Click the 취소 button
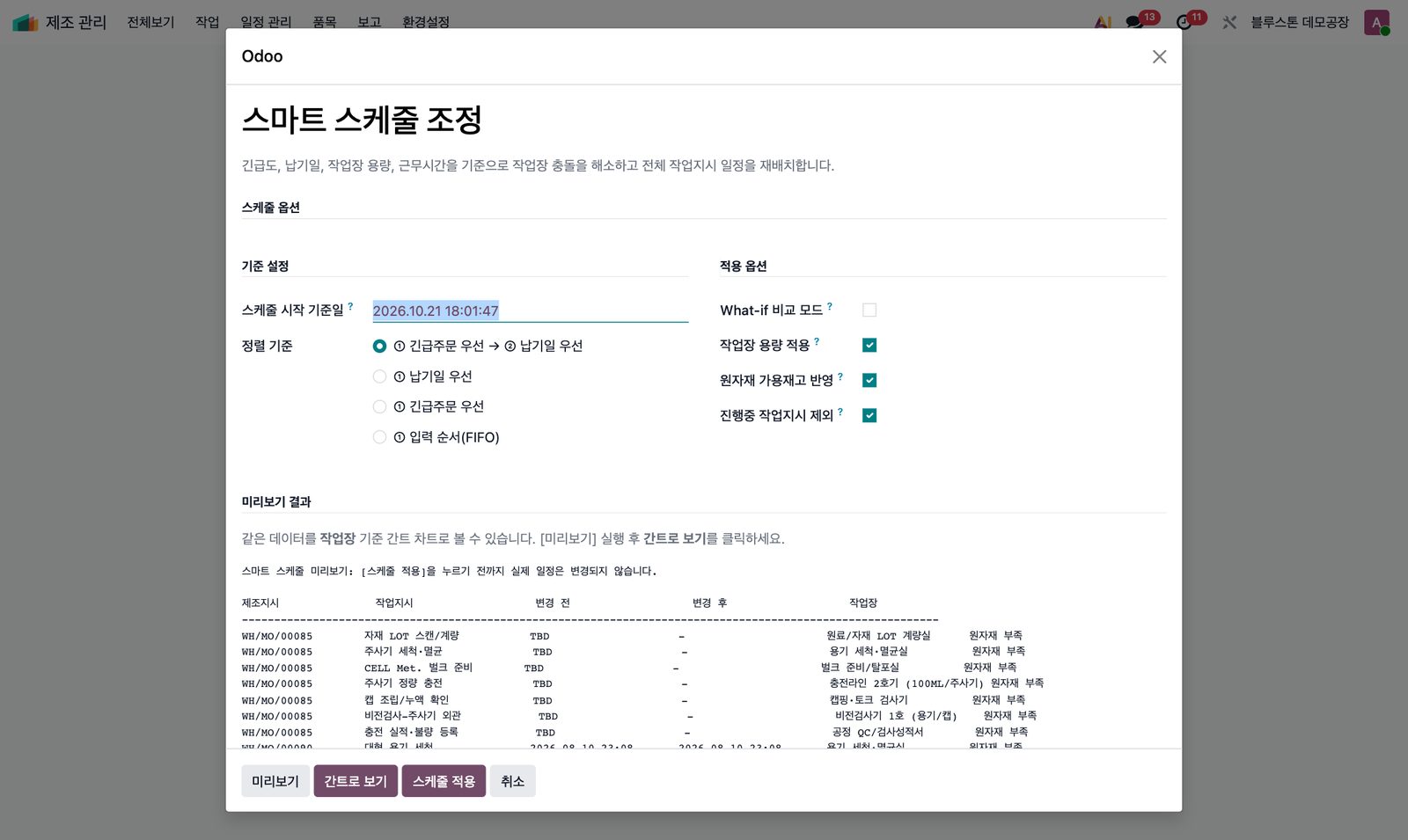1408x840 pixels. 512,781
